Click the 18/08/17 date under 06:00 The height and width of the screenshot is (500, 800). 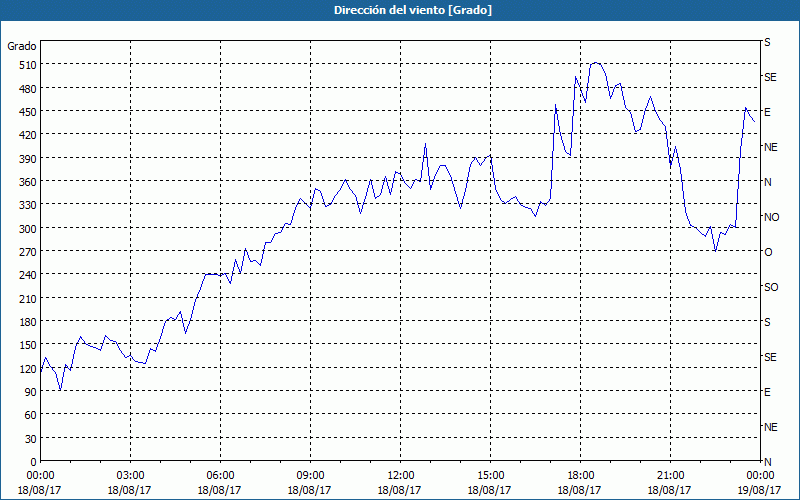tap(220, 490)
